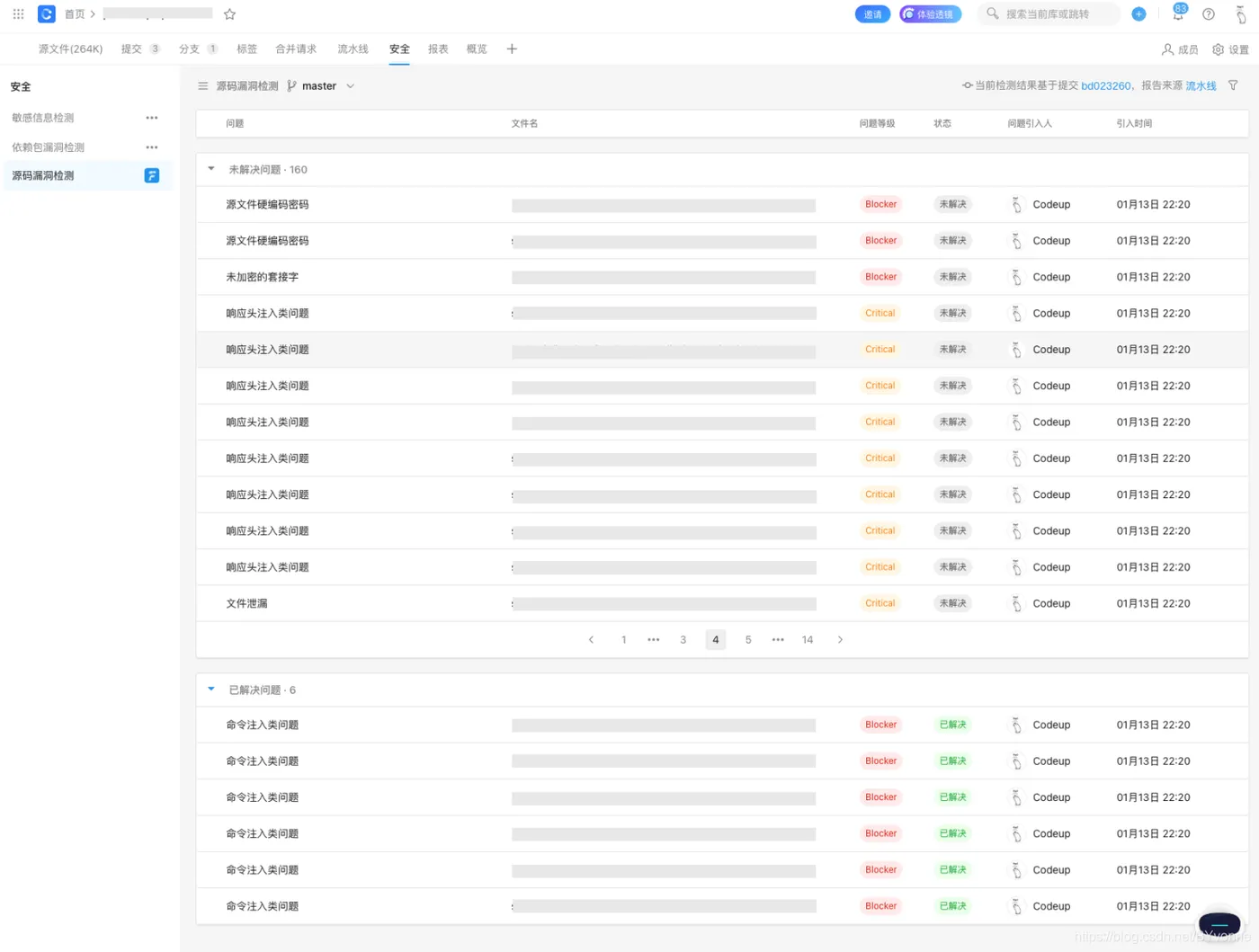
Task: Select 敏感信息检测 in sidebar
Action: (42, 118)
